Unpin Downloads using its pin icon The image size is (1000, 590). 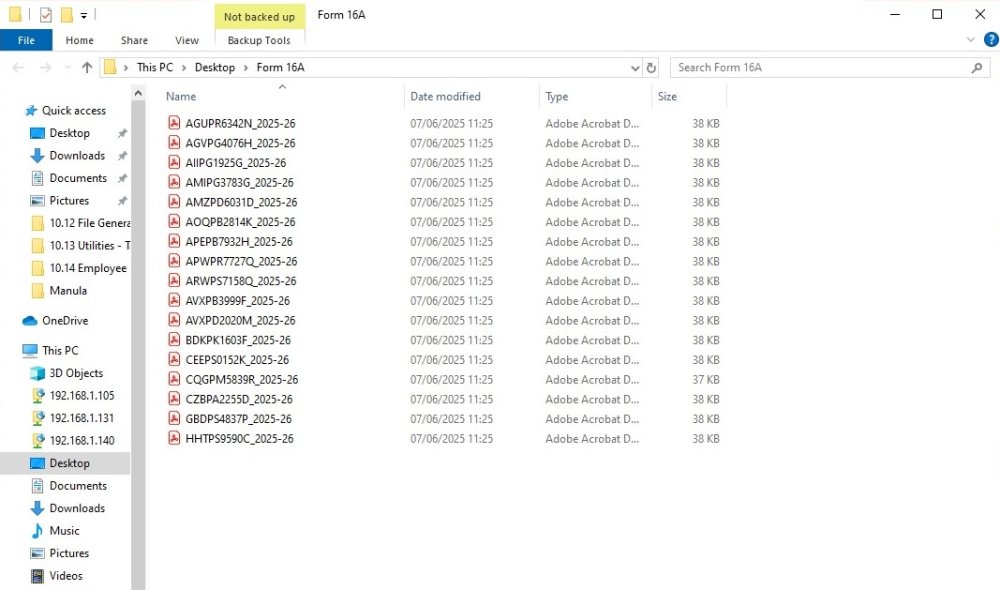pos(122,156)
